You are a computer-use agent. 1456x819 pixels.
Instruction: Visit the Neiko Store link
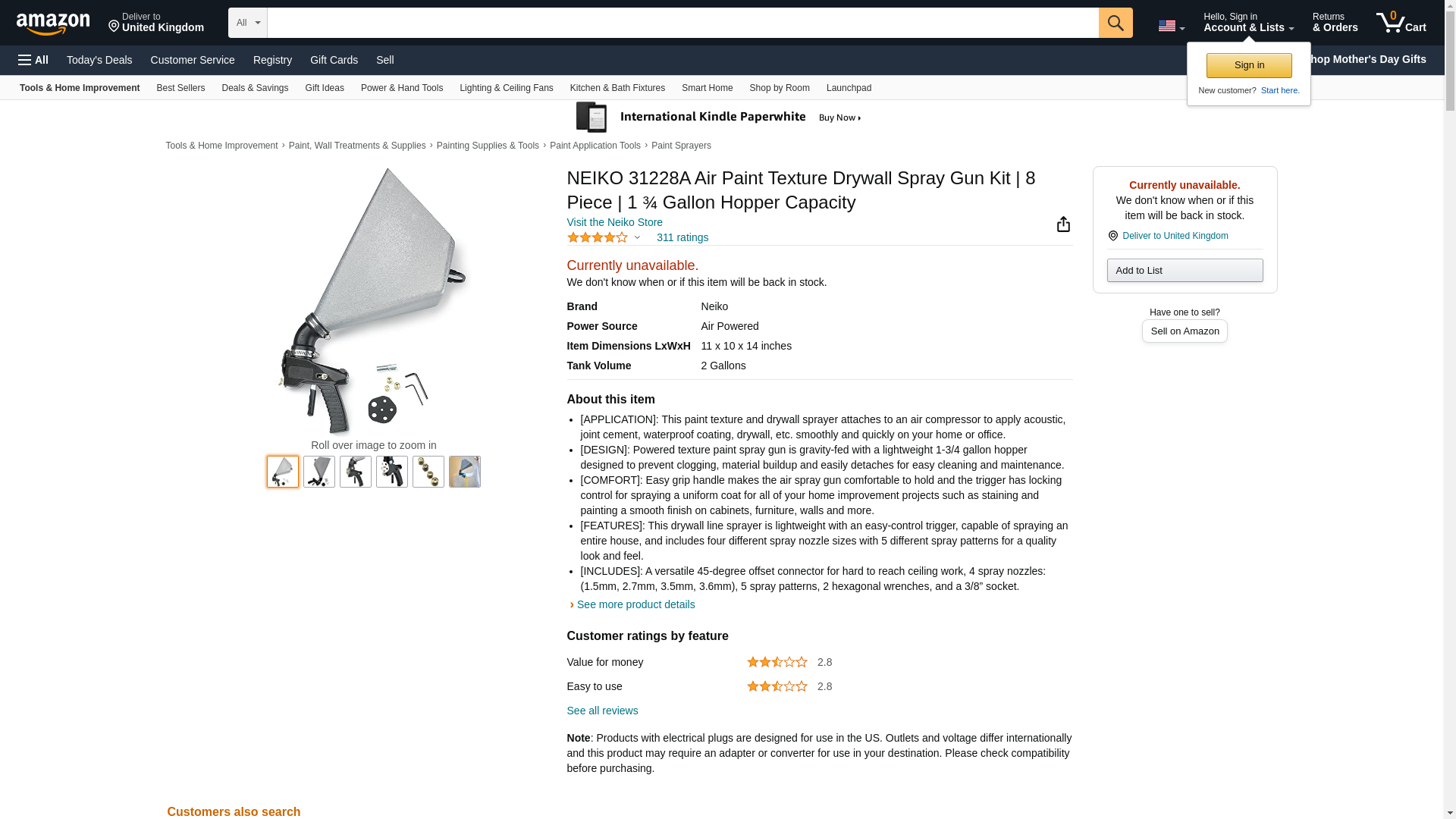click(615, 222)
